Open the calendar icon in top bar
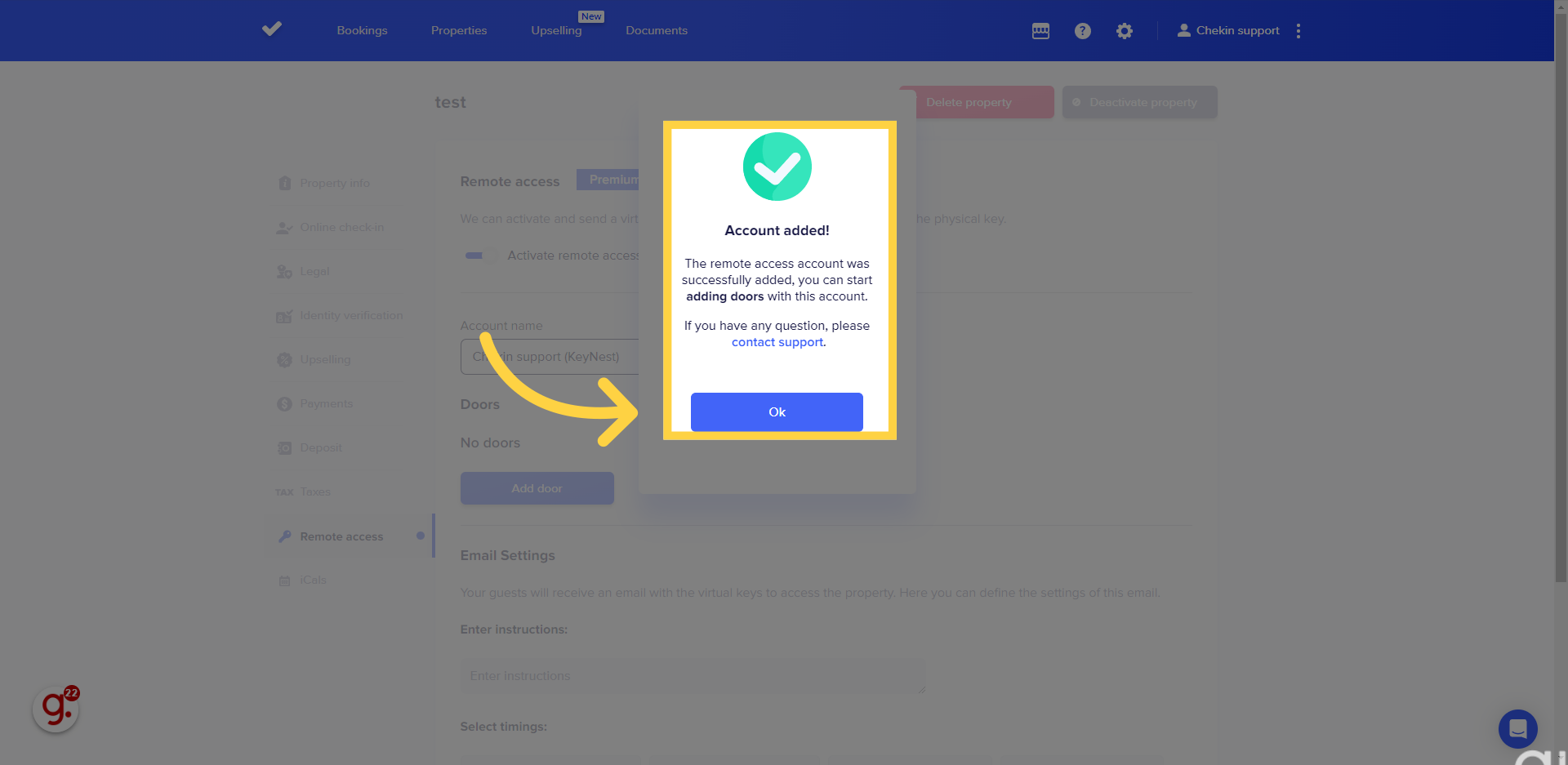1568x765 pixels. [x=1040, y=31]
